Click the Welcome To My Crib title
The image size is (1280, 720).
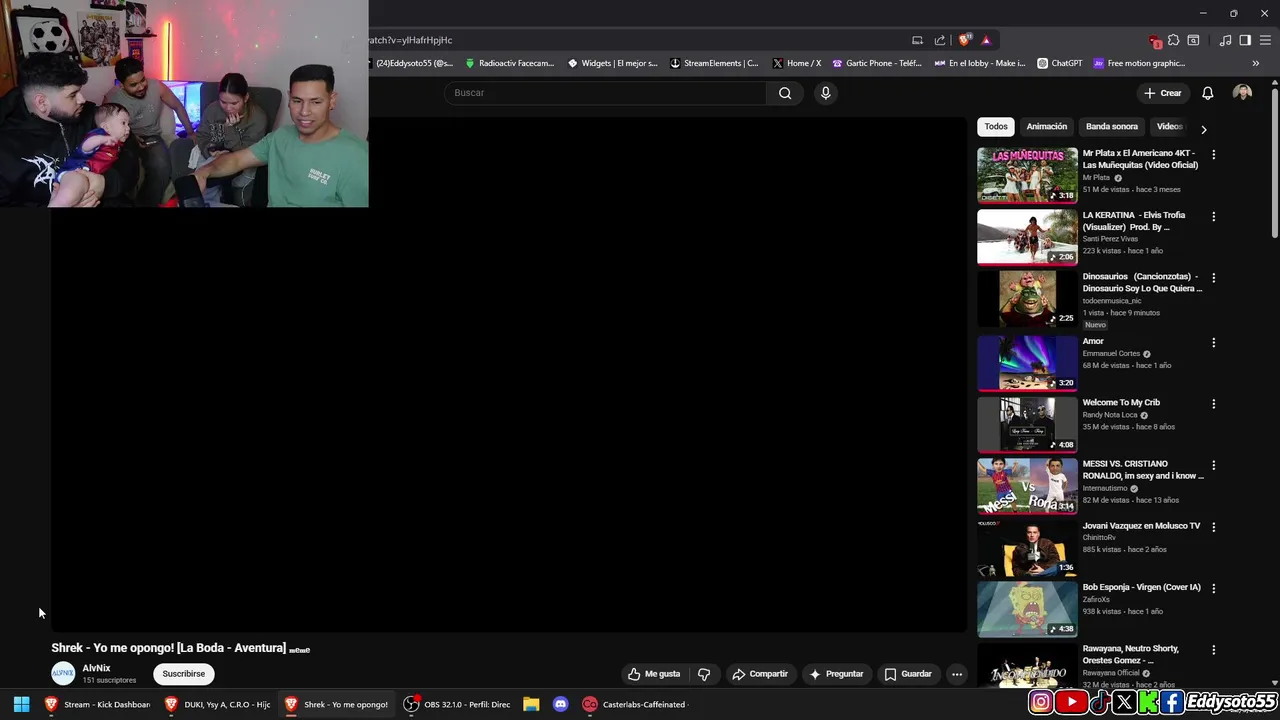tap(1121, 402)
